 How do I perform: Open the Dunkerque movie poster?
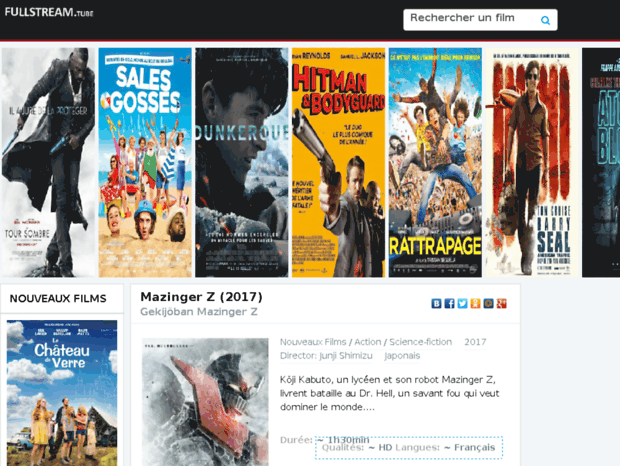coord(242,162)
